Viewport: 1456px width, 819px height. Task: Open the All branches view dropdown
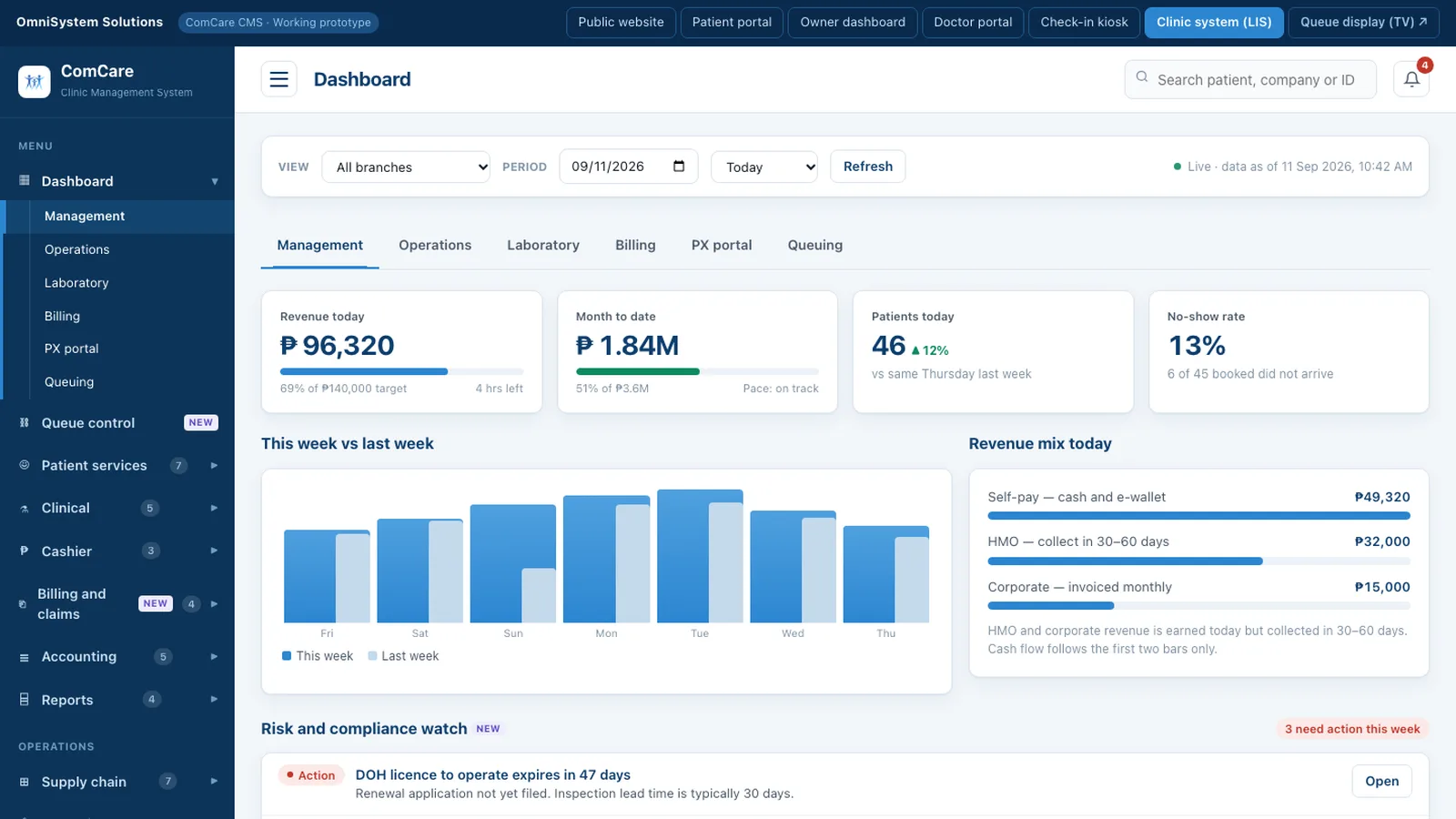pyautogui.click(x=406, y=167)
